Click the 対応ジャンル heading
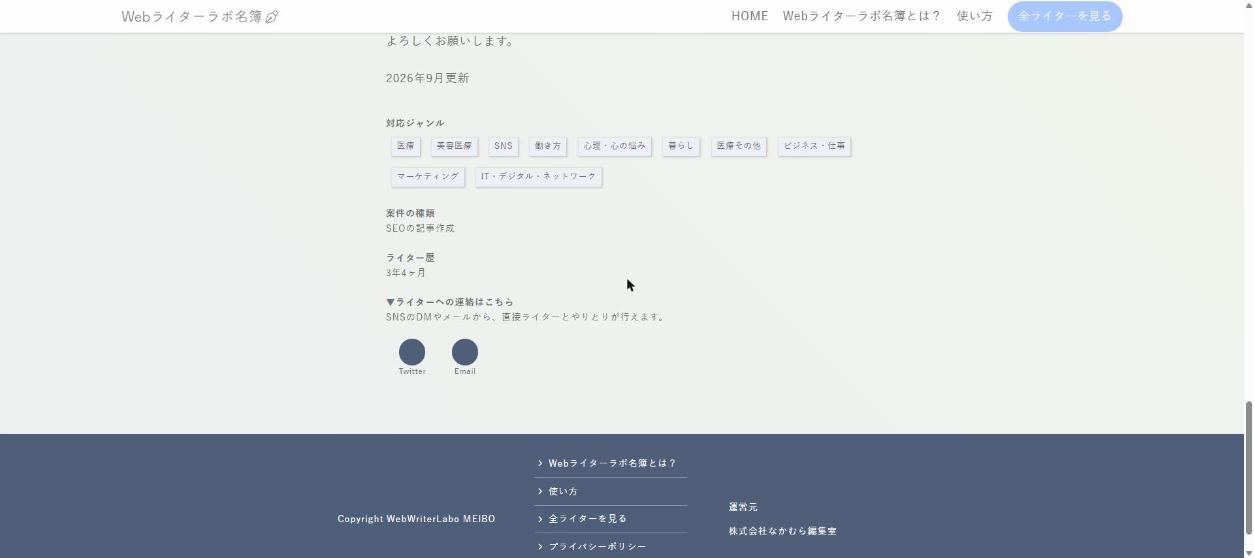This screenshot has height=558, width=1254. click(415, 124)
